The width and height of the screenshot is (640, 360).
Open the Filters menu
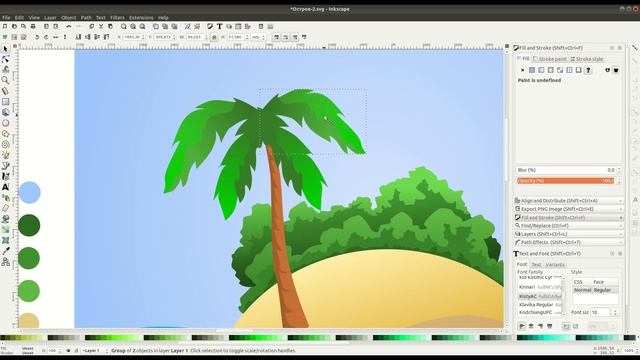pos(117,18)
